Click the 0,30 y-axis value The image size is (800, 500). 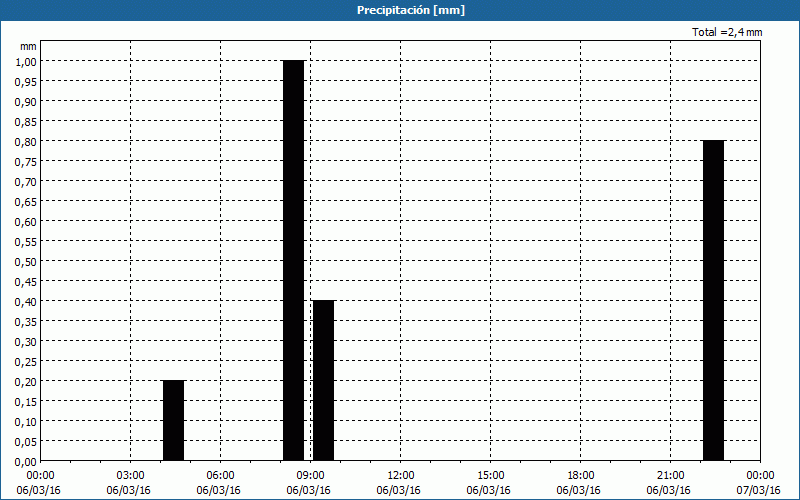point(25,342)
